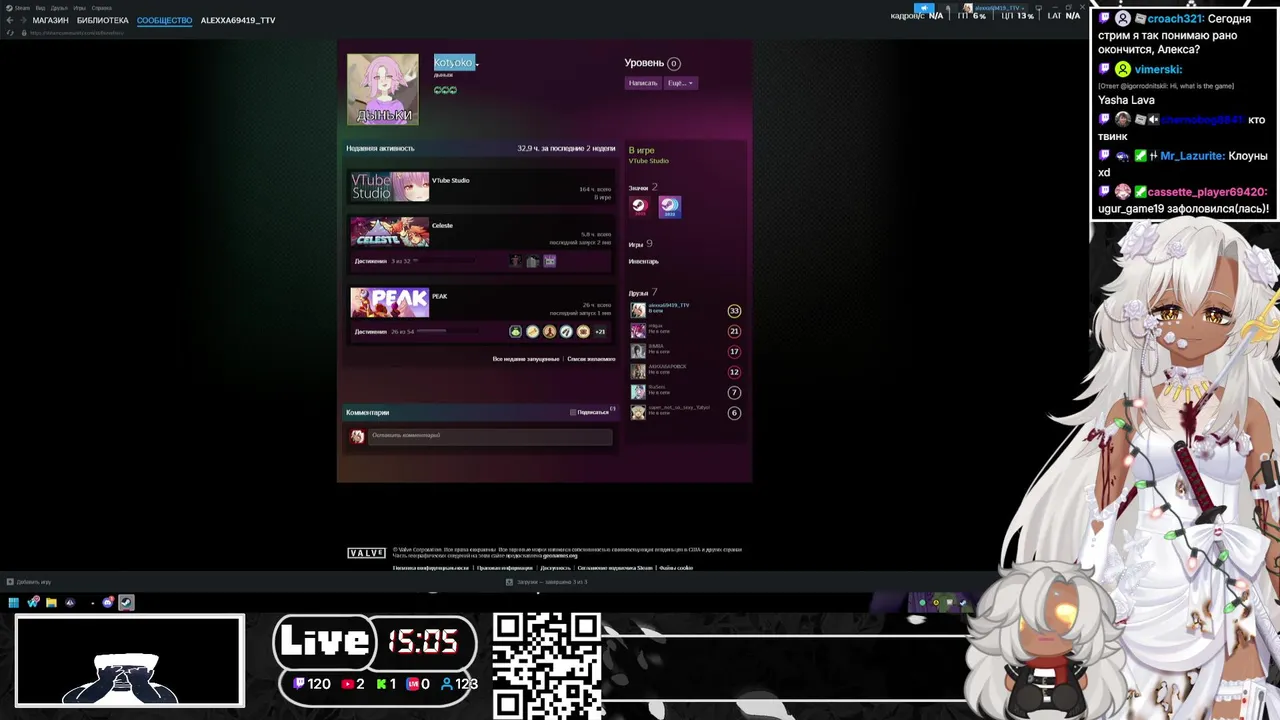Open the third PEAK achievement icon

[549, 331]
